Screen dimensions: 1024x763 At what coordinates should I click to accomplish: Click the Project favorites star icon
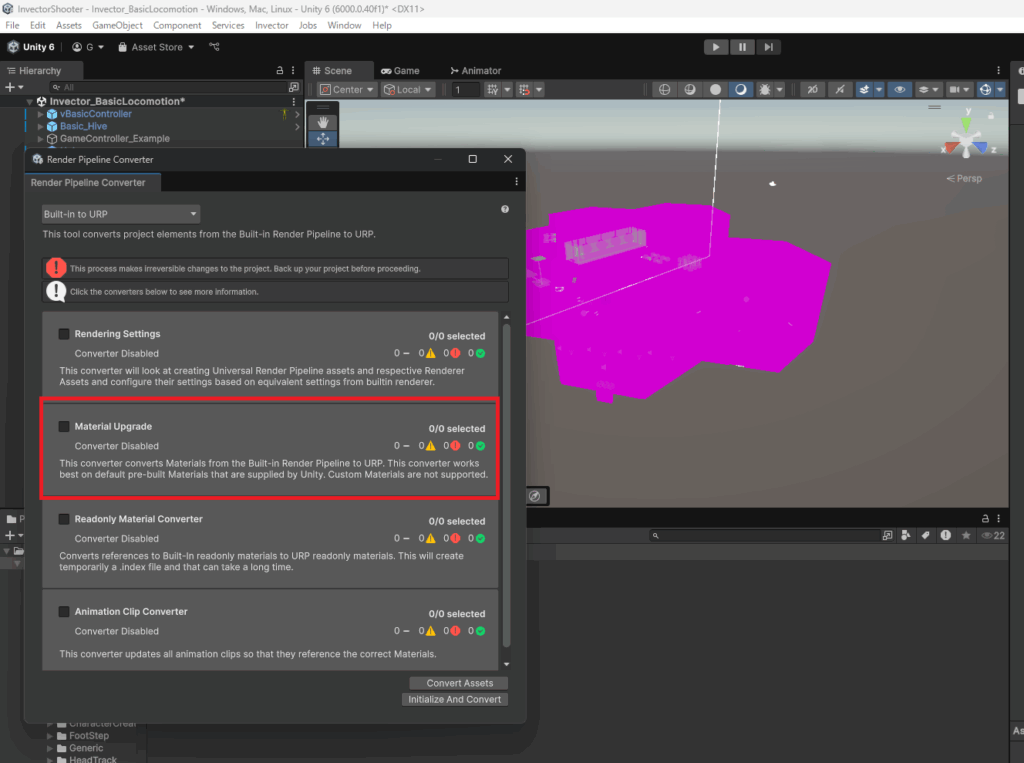pyautogui.click(x=966, y=535)
